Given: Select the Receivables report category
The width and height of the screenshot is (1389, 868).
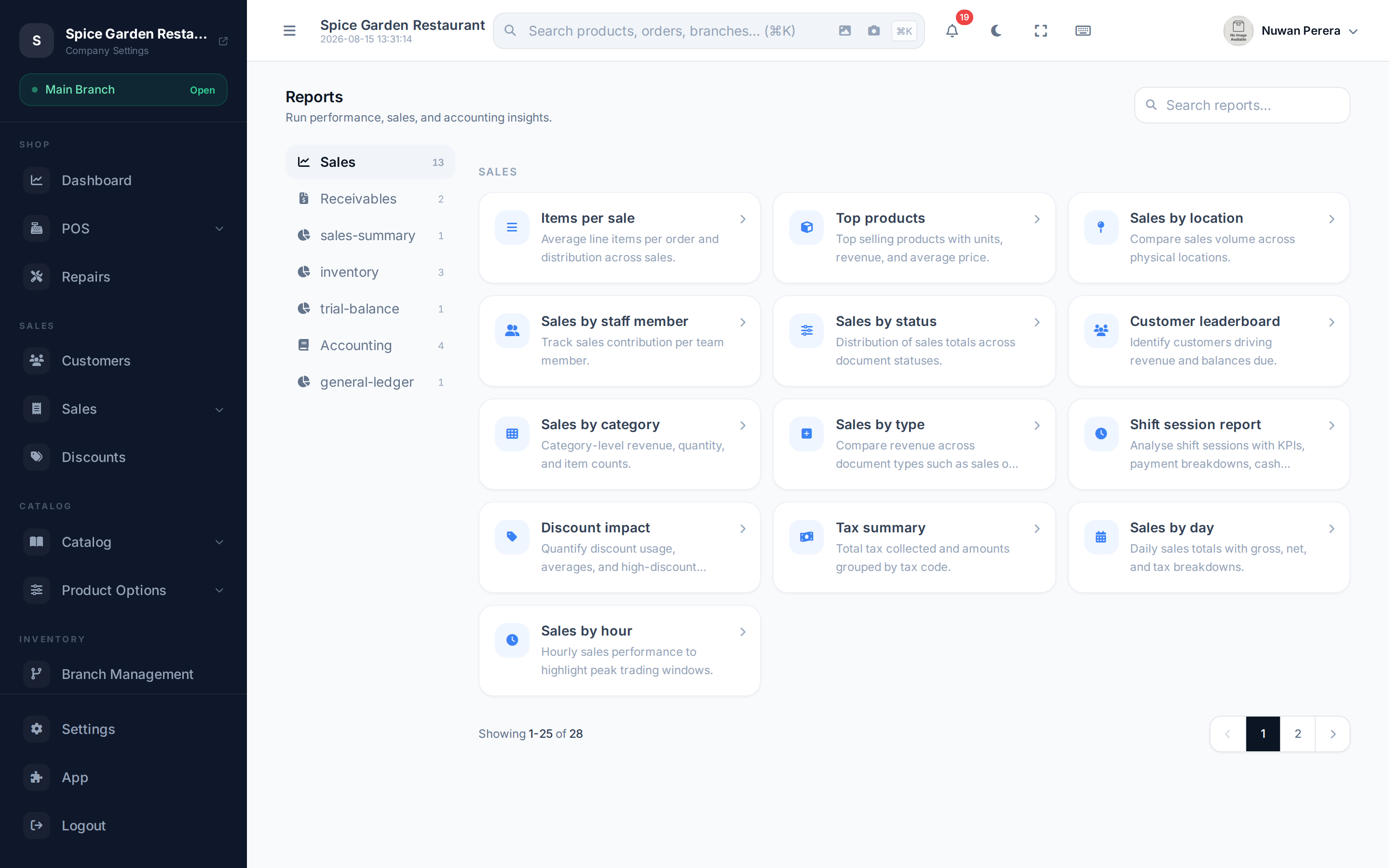Looking at the screenshot, I should [x=370, y=199].
